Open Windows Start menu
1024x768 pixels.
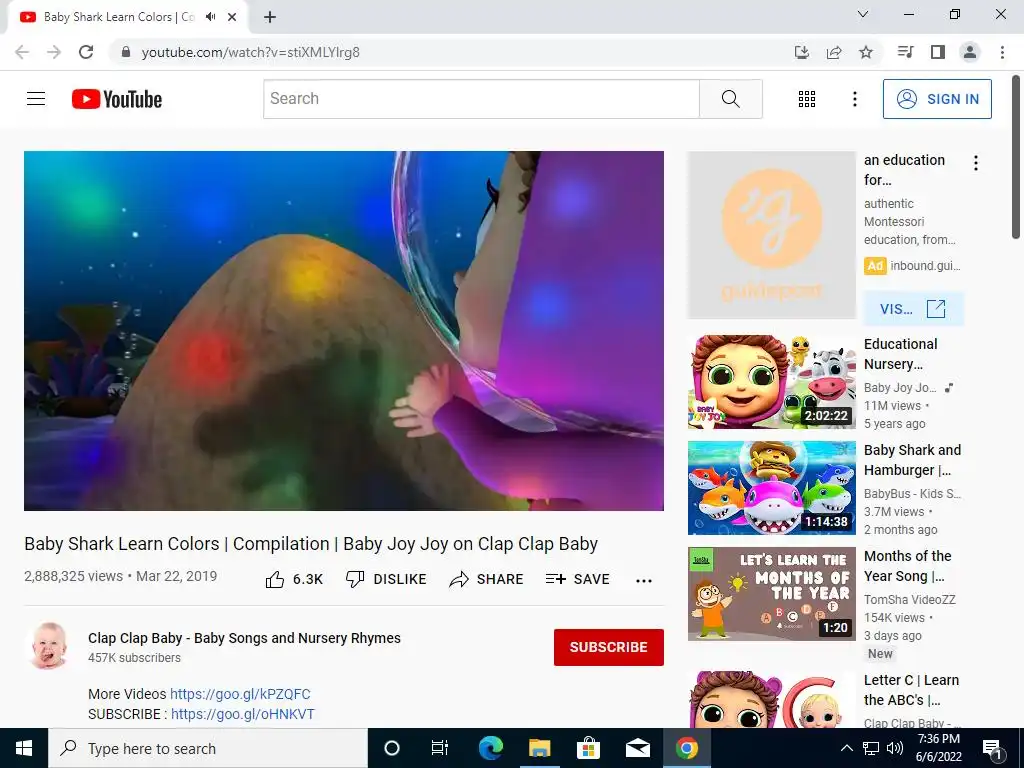[x=24, y=748]
